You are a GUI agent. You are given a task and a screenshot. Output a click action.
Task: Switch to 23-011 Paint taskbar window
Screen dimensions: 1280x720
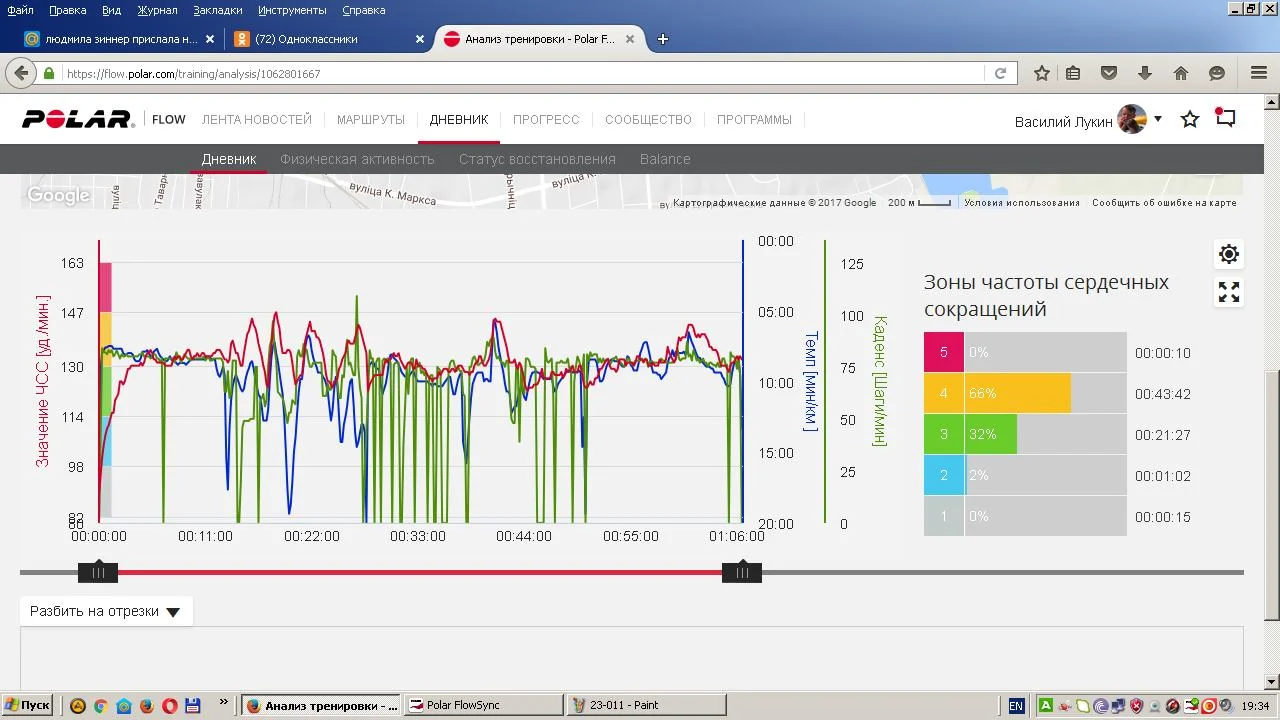click(647, 705)
